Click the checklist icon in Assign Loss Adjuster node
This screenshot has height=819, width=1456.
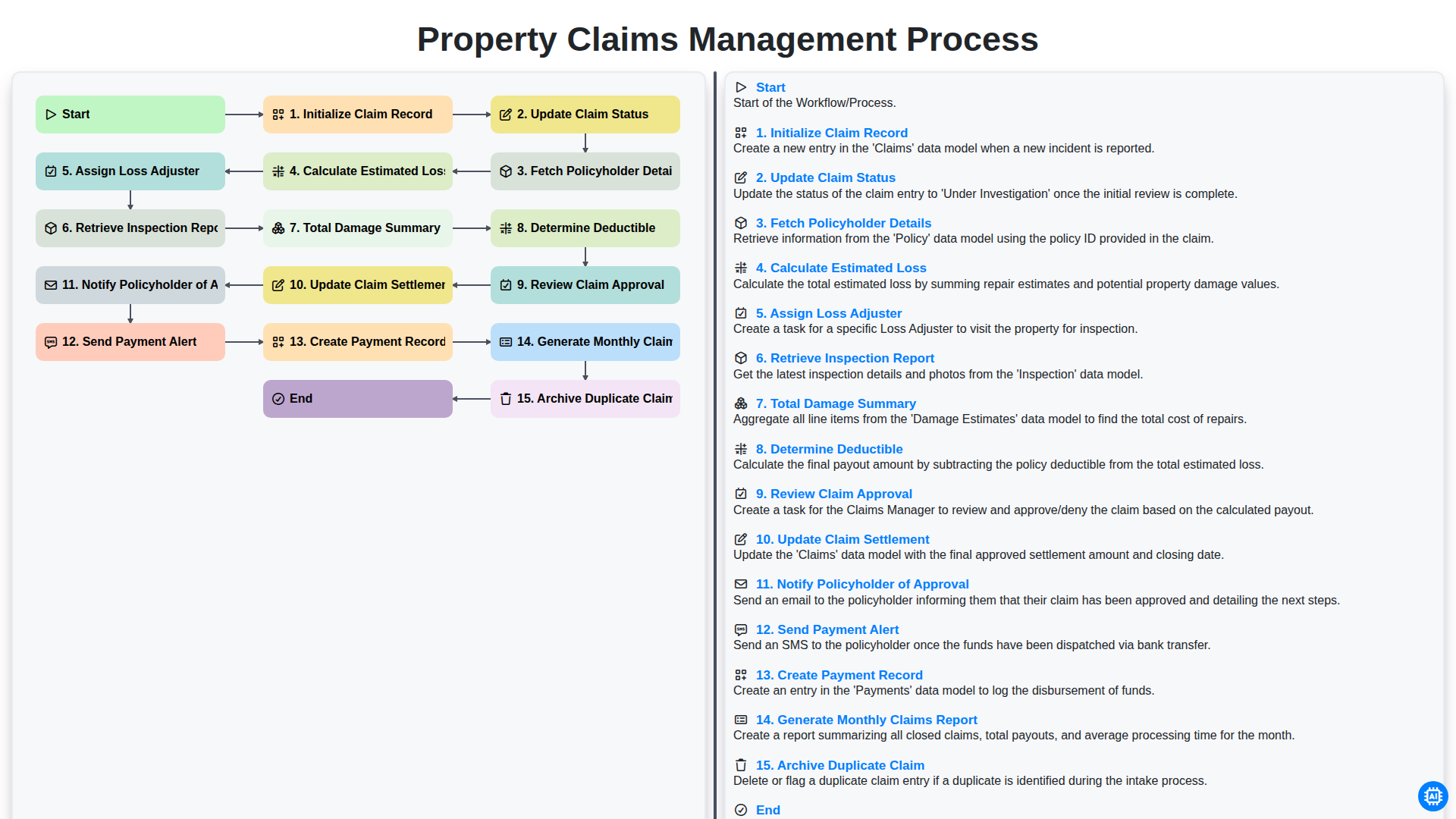[51, 171]
